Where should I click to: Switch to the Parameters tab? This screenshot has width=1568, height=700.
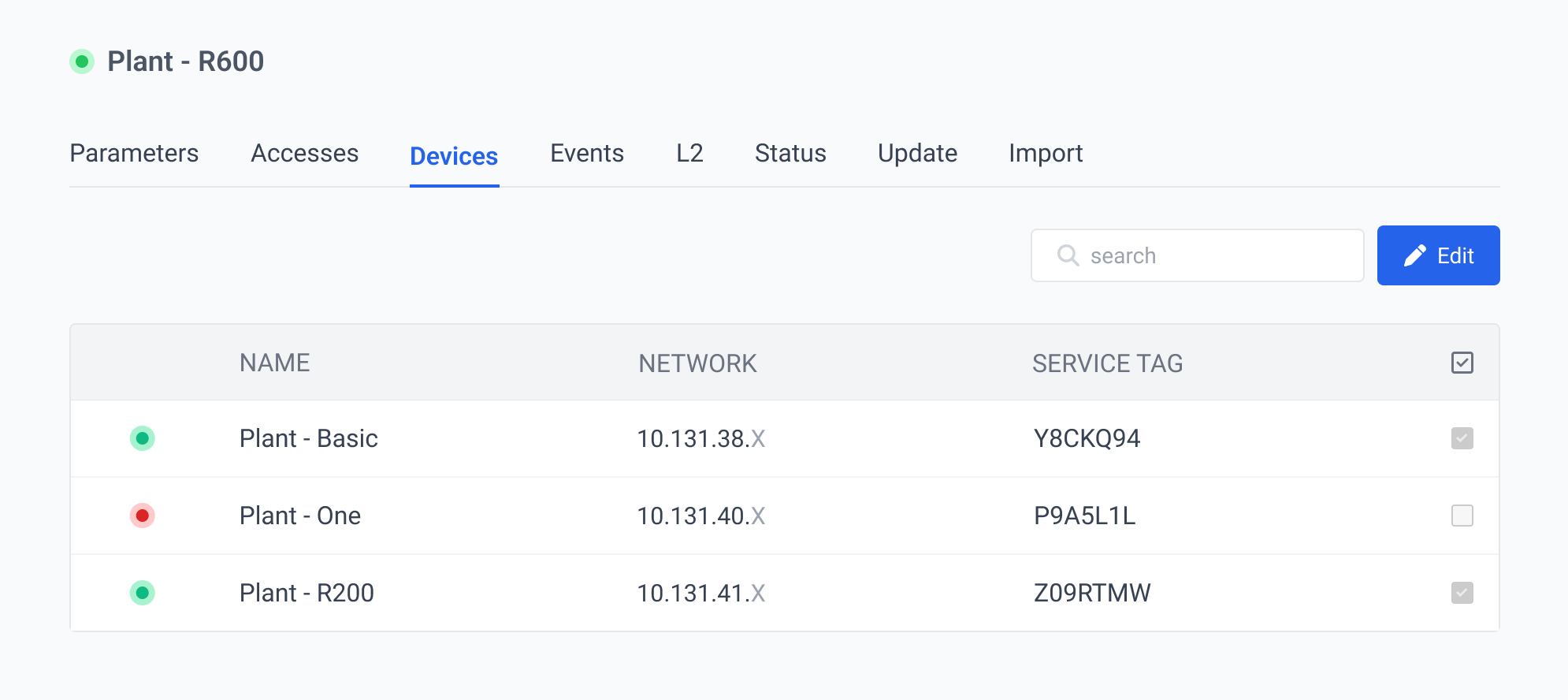134,153
